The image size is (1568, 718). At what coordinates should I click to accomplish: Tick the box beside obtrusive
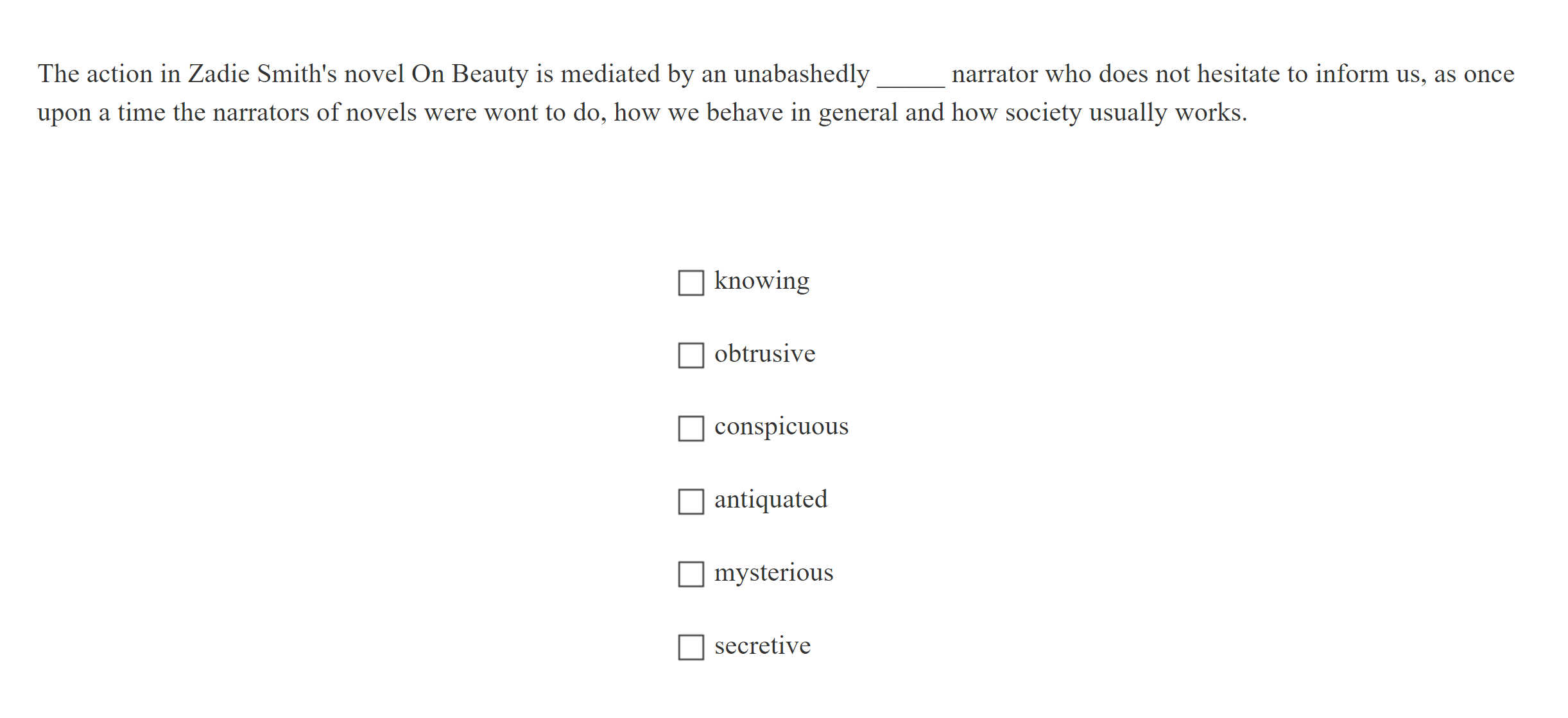pyautogui.click(x=691, y=355)
